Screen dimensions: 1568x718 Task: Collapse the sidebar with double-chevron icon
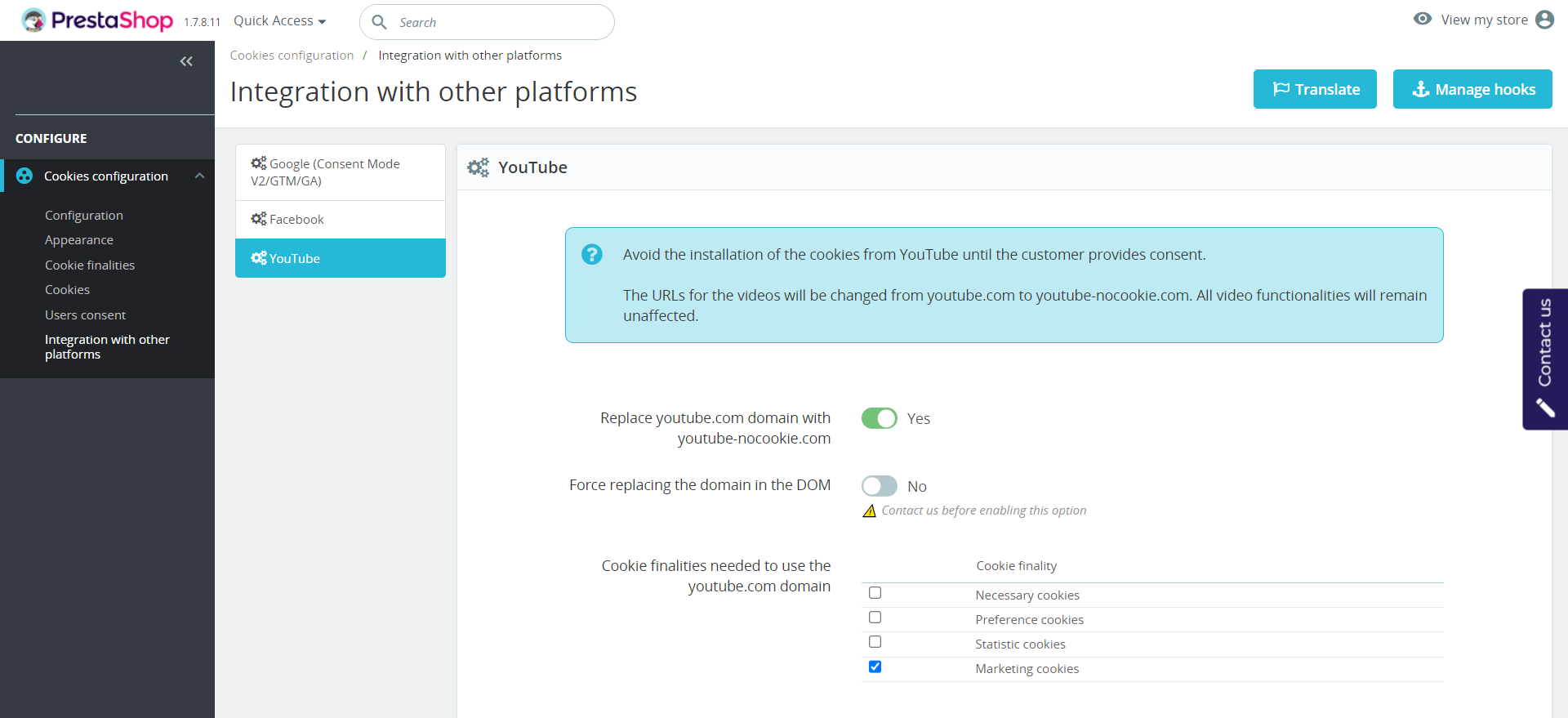pos(186,61)
